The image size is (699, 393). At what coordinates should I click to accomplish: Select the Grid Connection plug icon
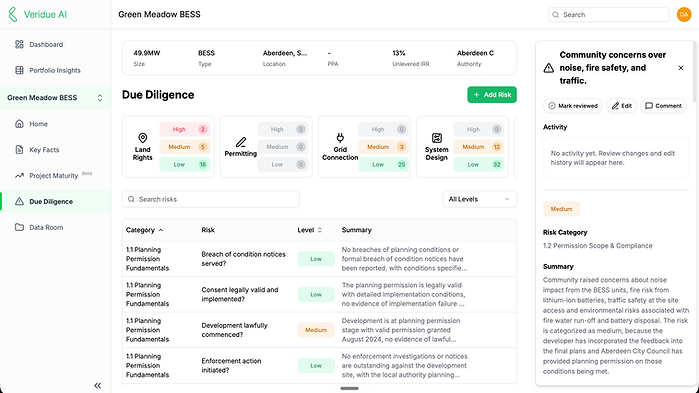click(340, 138)
